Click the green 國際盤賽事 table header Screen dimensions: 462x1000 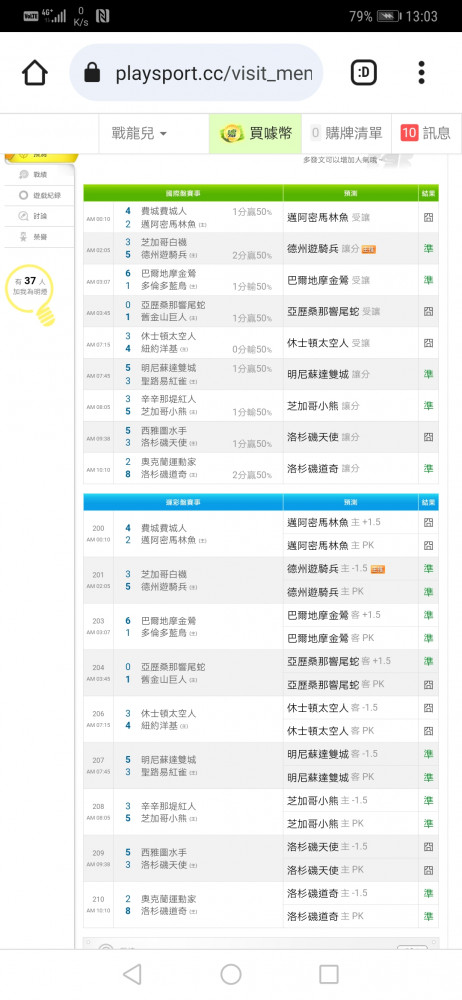click(x=183, y=193)
